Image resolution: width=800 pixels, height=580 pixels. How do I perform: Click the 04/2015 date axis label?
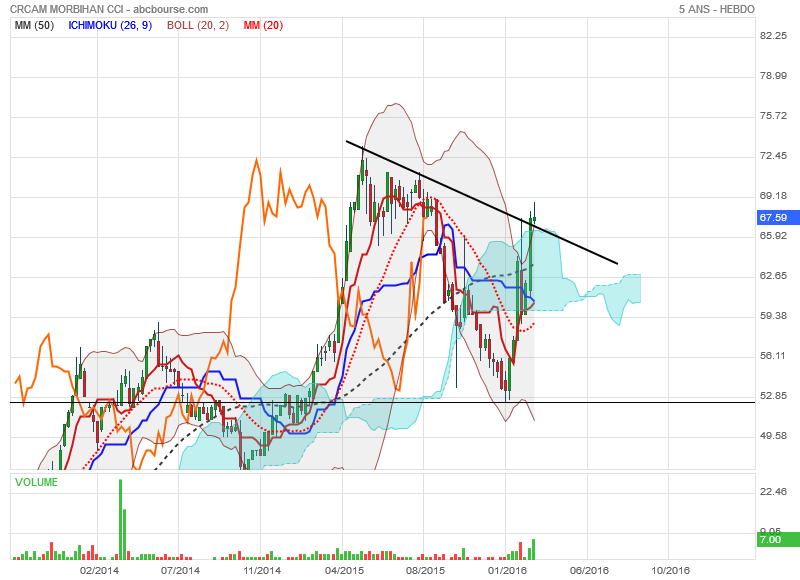point(344,570)
